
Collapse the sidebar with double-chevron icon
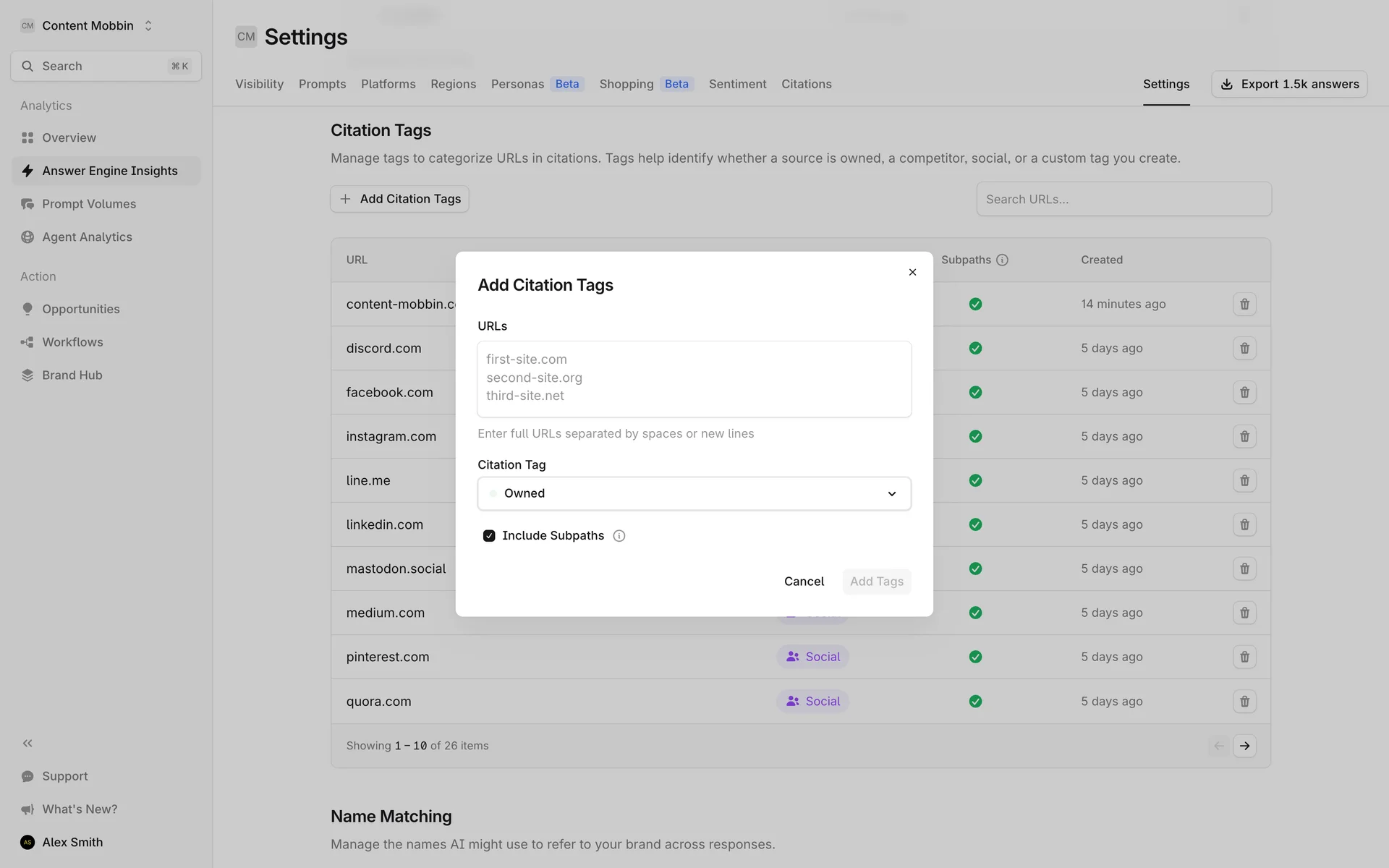27,743
